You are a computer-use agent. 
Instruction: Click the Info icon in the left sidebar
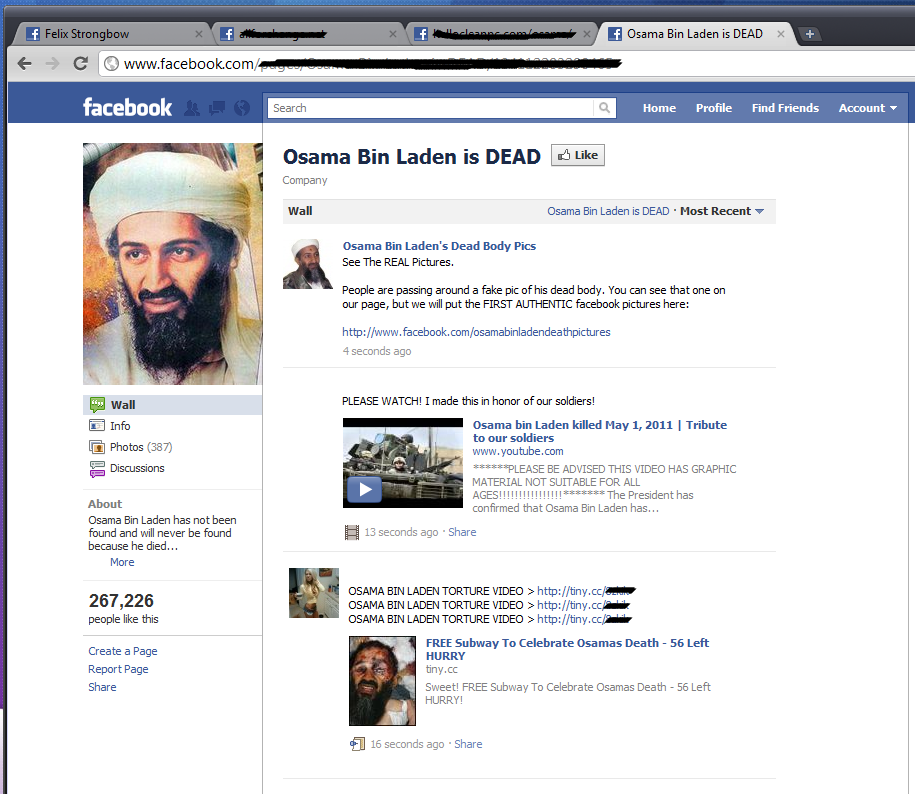(97, 426)
